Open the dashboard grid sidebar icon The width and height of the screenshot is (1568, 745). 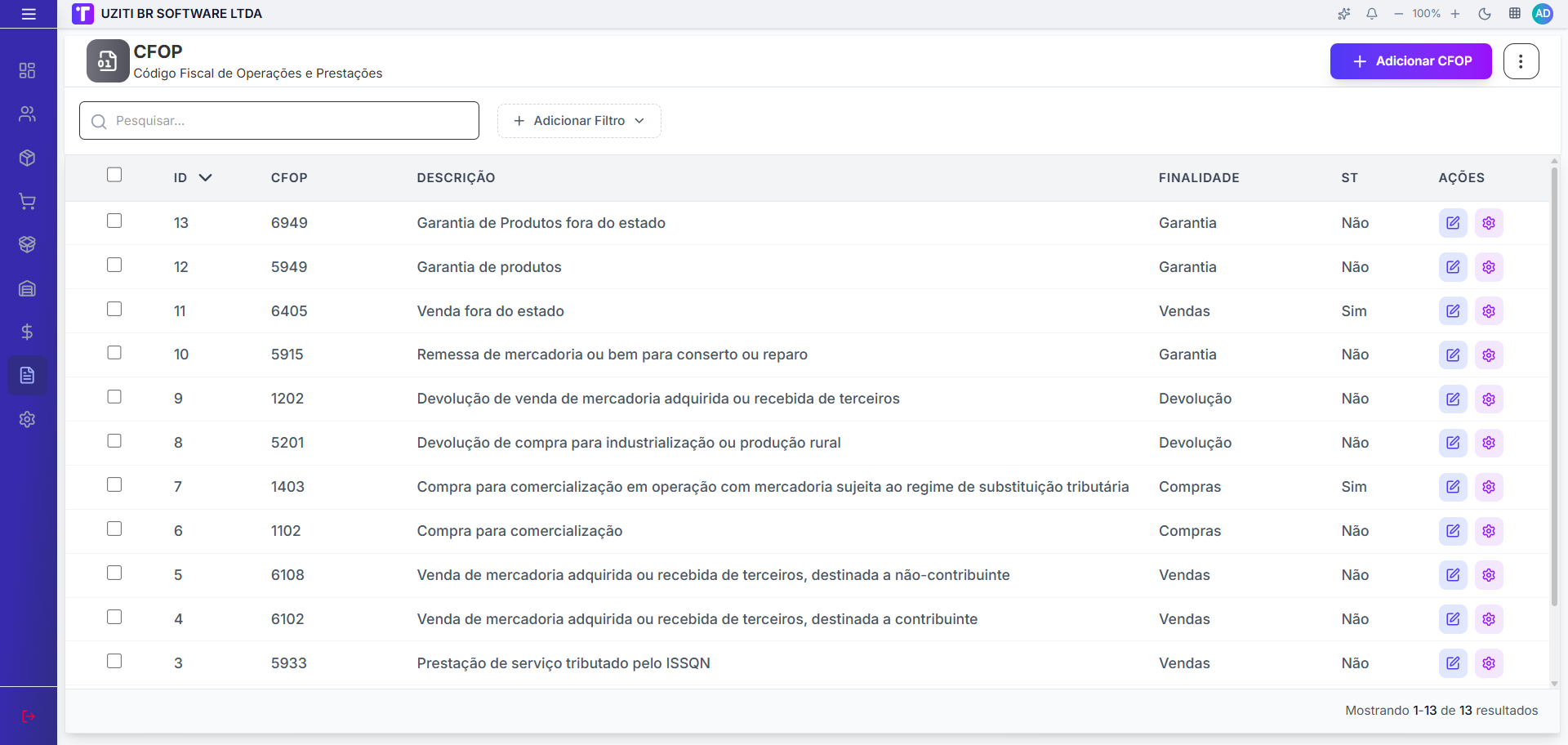coord(27,70)
